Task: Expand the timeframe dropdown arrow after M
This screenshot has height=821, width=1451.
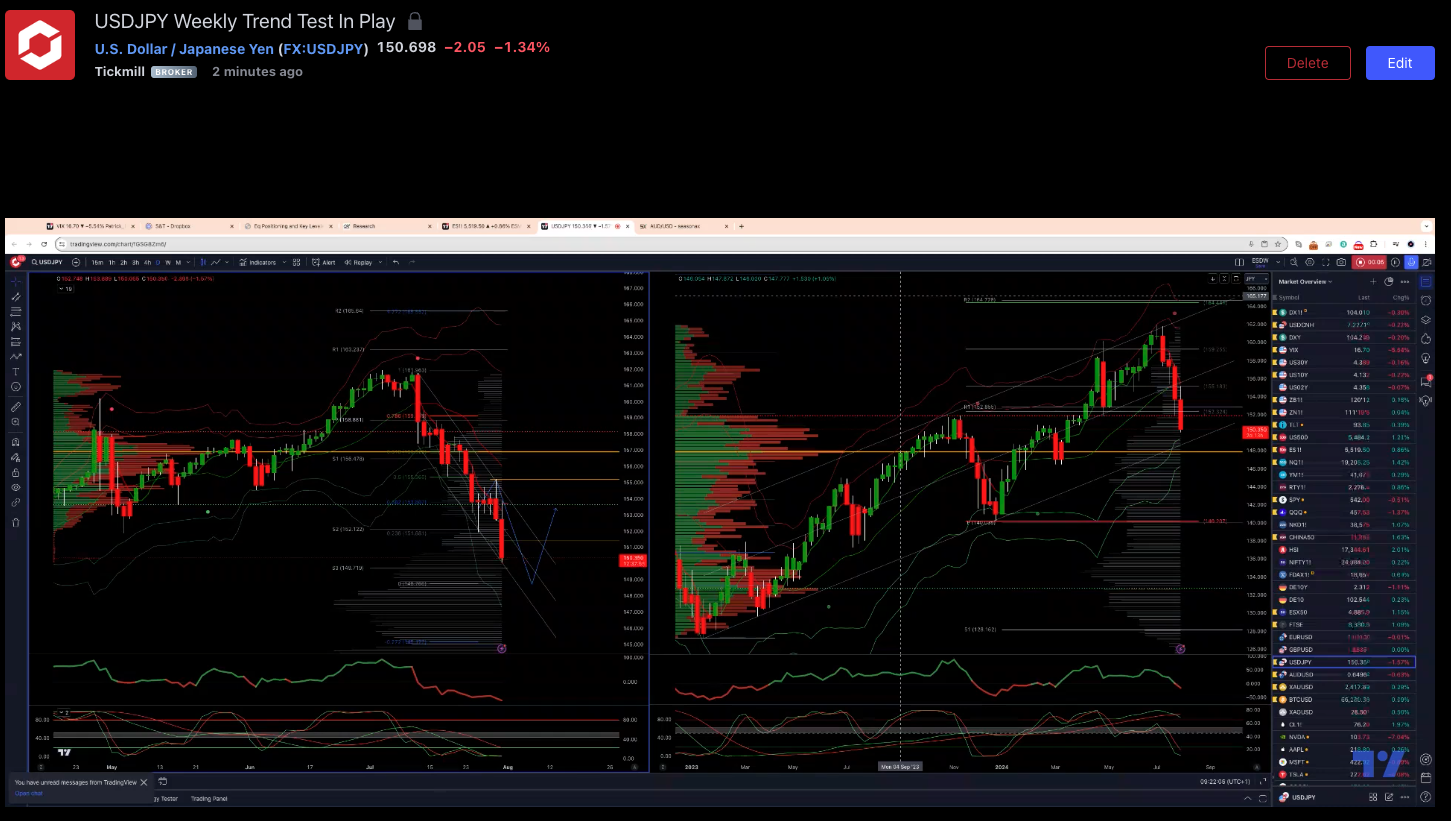Action: click(x=188, y=262)
